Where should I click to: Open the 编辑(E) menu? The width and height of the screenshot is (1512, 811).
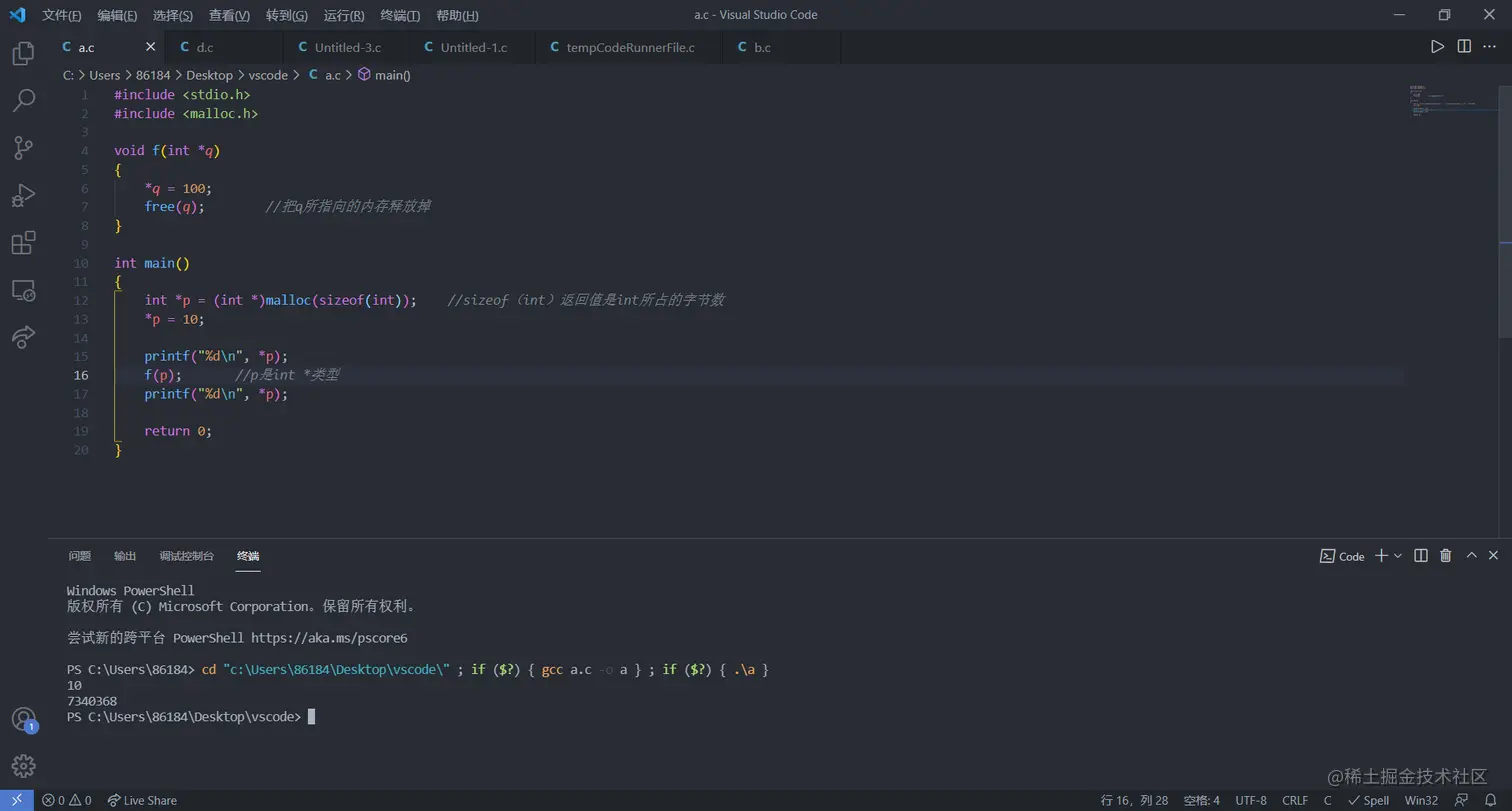[x=118, y=15]
